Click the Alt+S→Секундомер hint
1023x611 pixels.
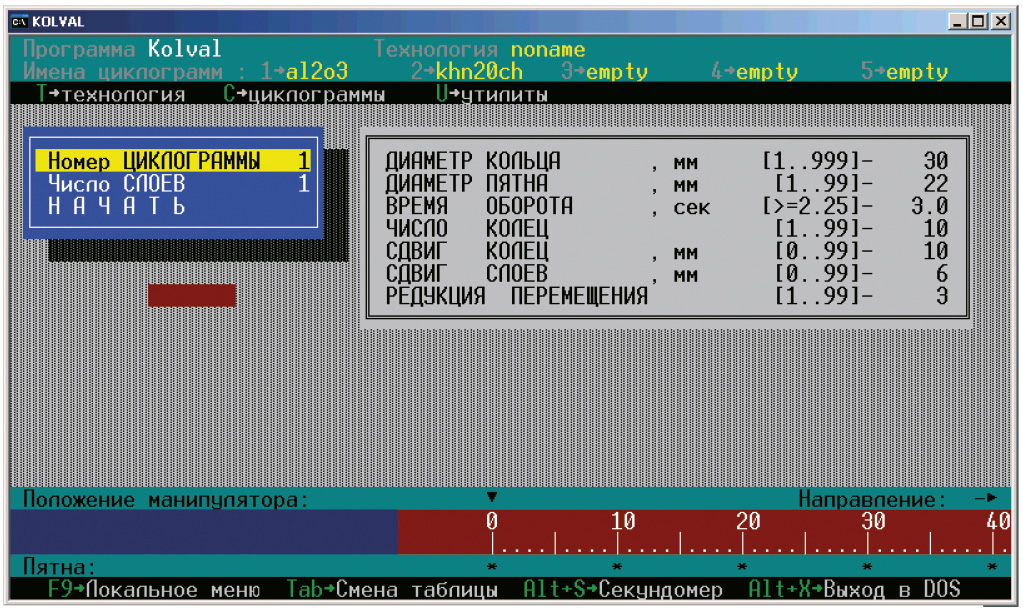(623, 589)
